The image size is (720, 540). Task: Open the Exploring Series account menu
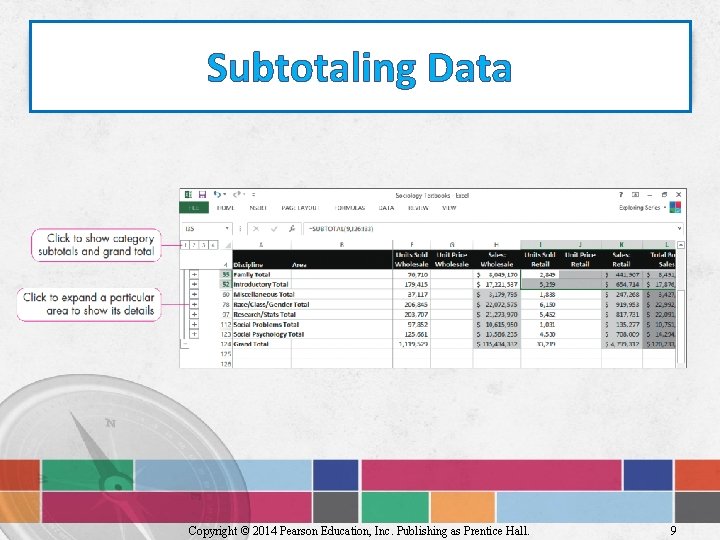point(642,208)
